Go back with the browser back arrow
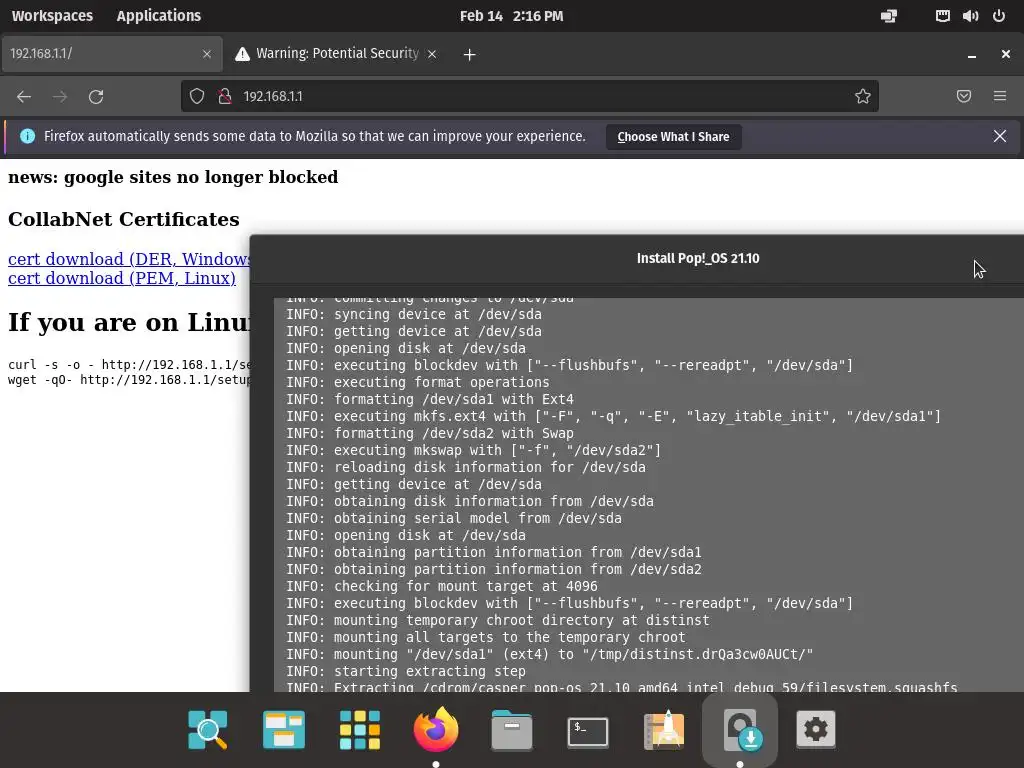 [x=24, y=97]
